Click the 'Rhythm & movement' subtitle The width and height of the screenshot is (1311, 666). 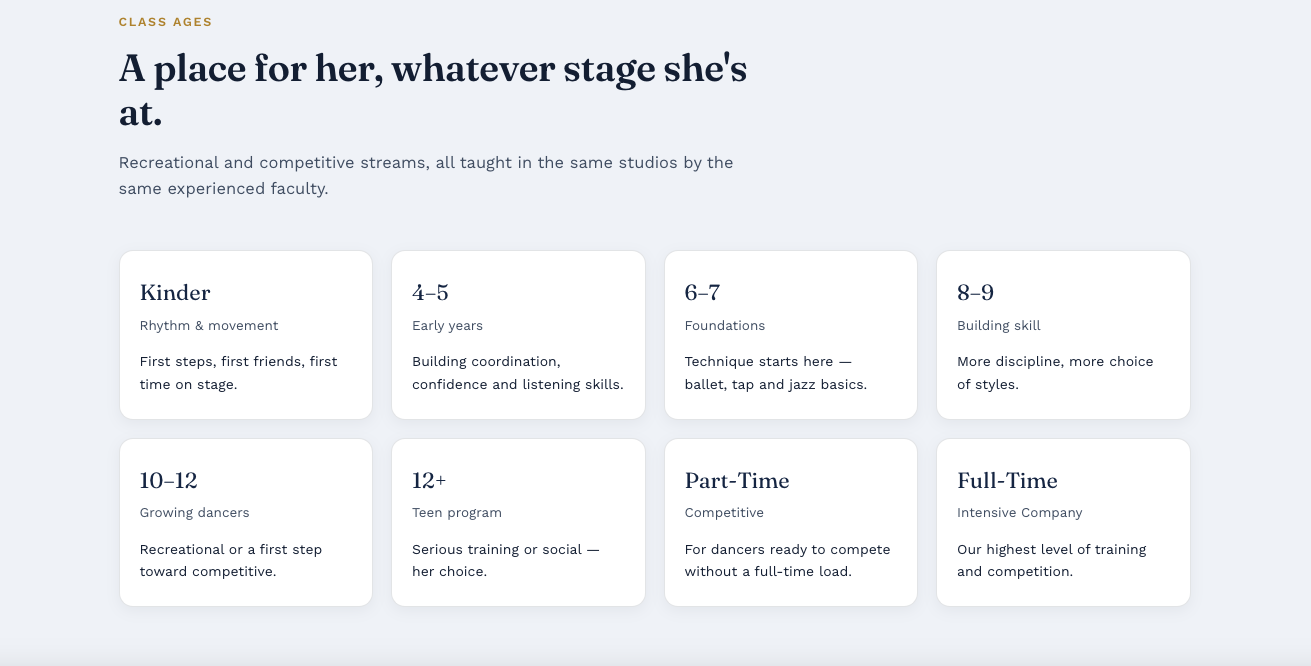pos(209,325)
